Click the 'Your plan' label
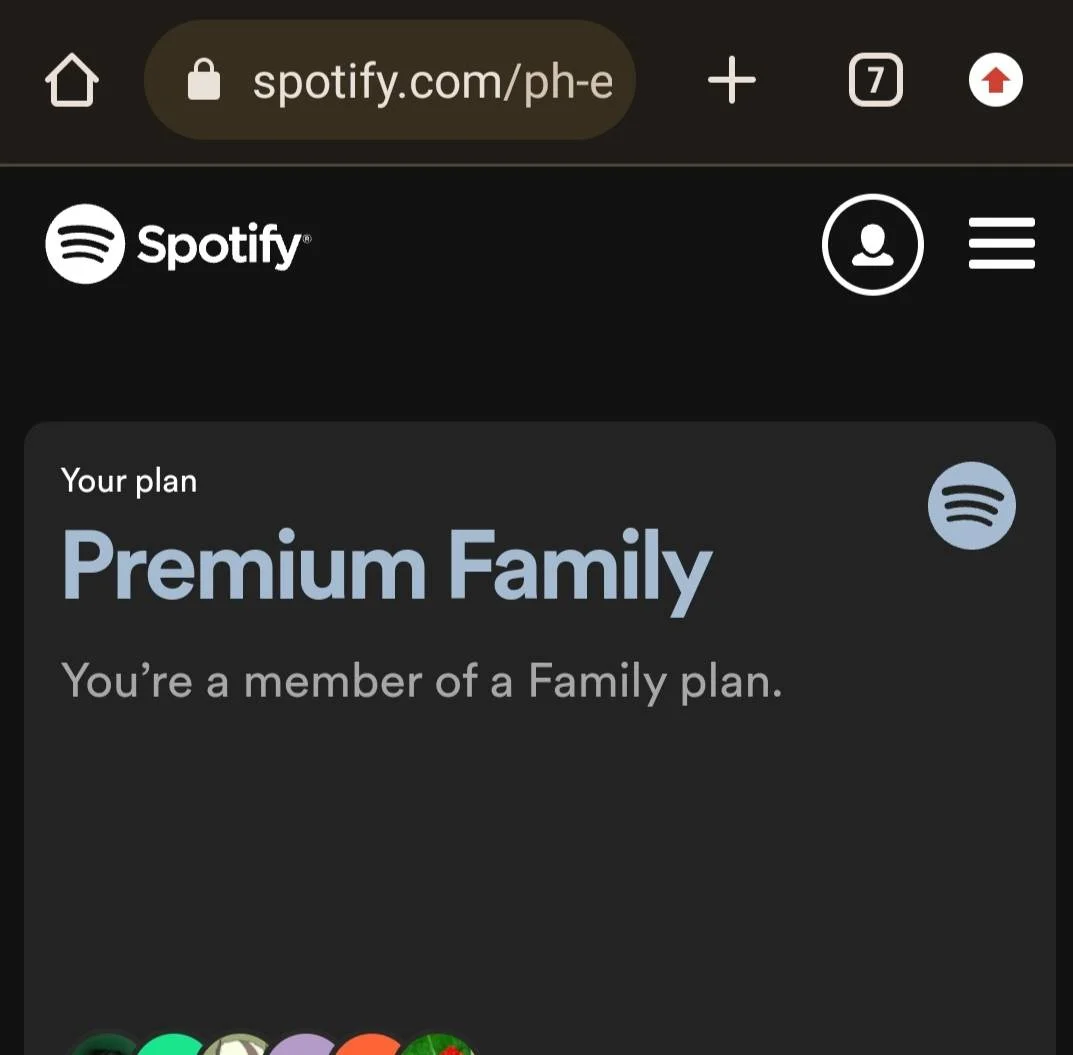This screenshot has height=1055, width=1073. (x=129, y=481)
